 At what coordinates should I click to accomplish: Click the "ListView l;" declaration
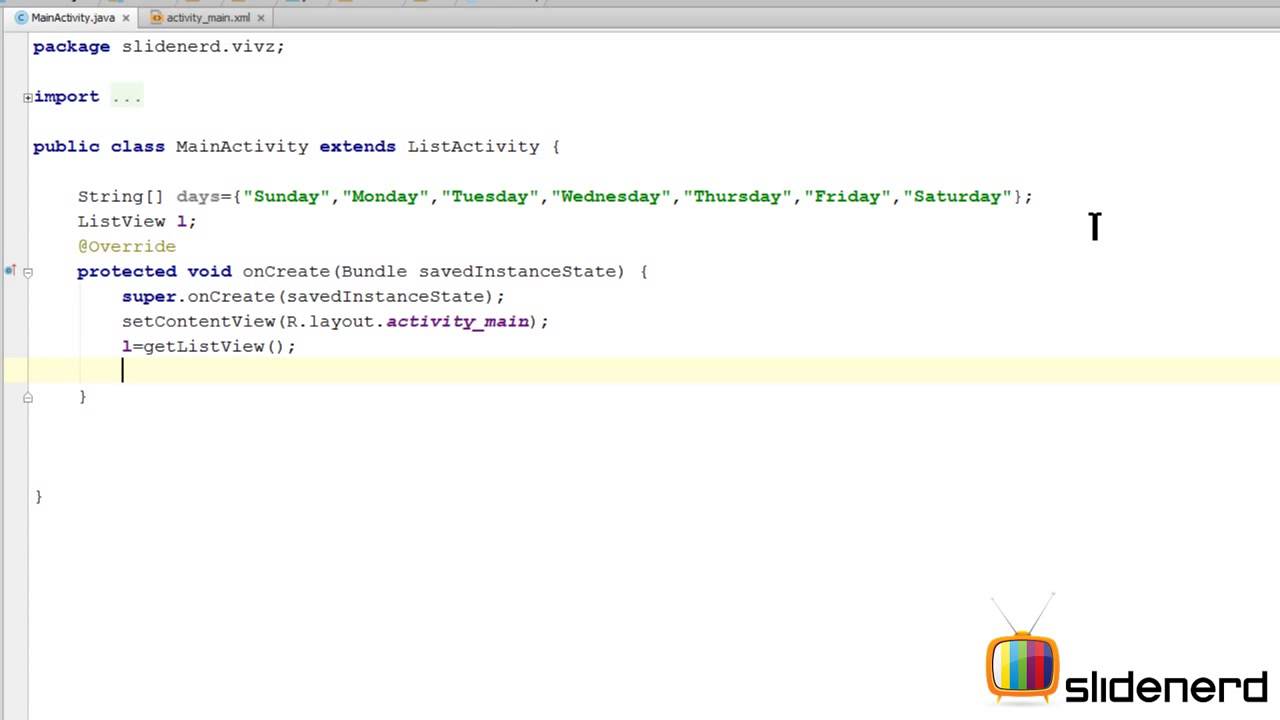(137, 222)
